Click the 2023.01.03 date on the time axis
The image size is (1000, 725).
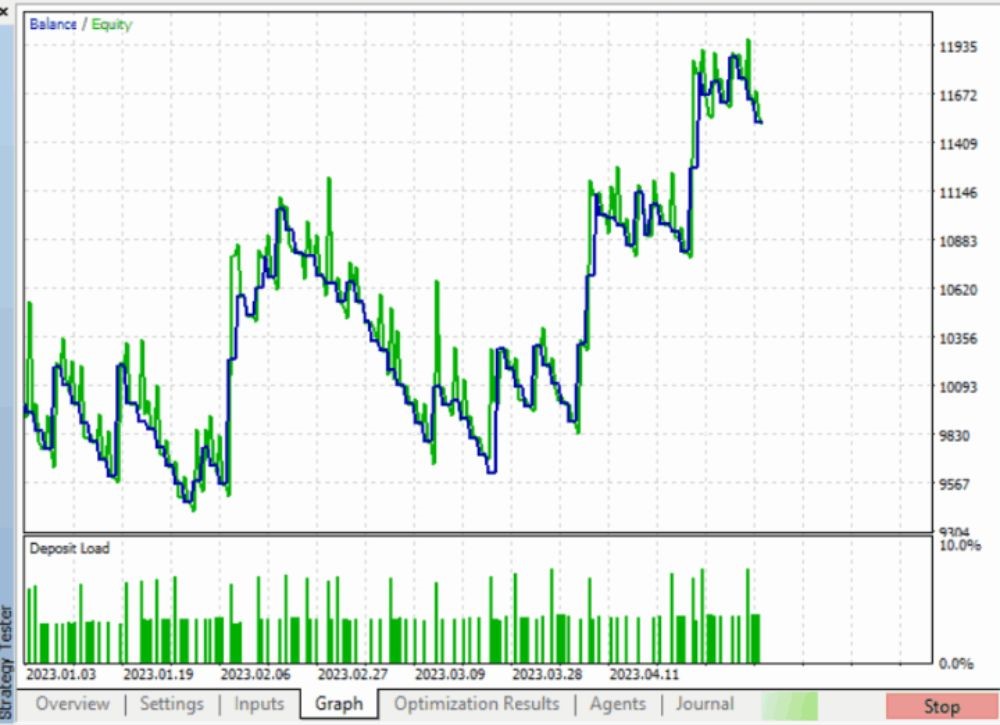click(x=62, y=674)
